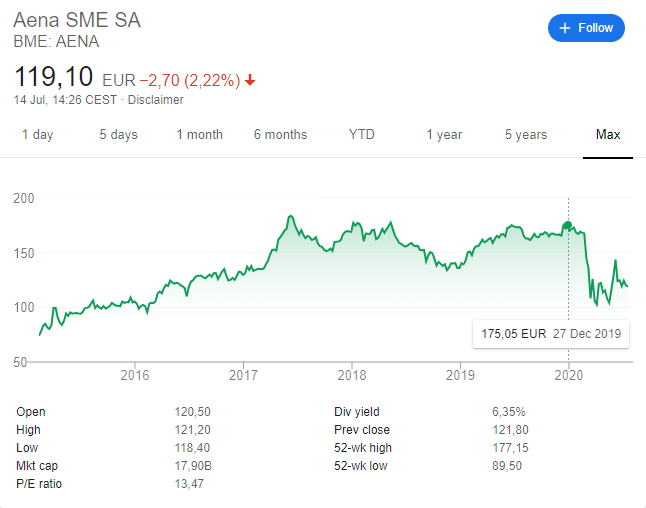Click the Low value 118,40

(192, 448)
